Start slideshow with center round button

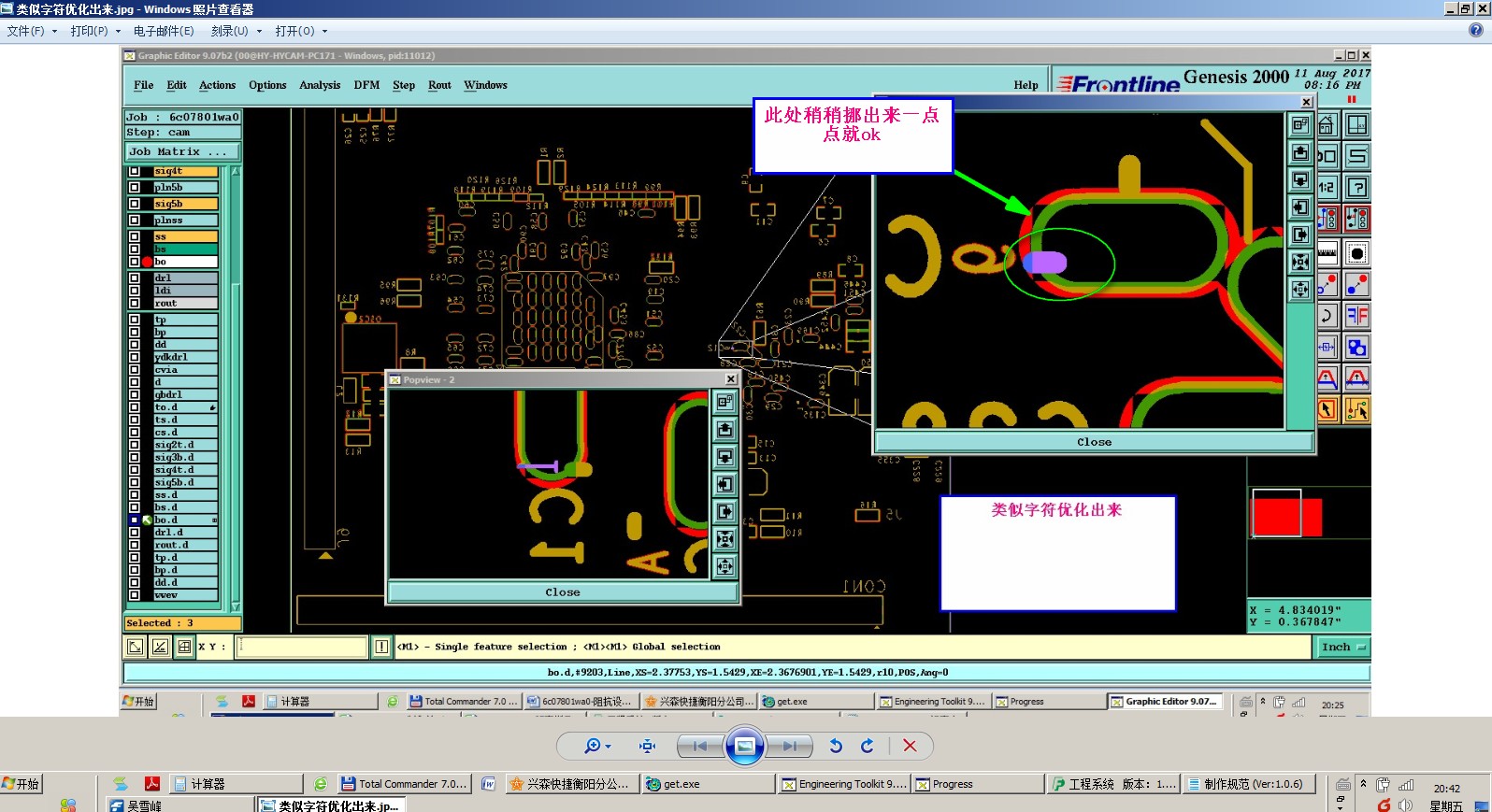coord(745,746)
